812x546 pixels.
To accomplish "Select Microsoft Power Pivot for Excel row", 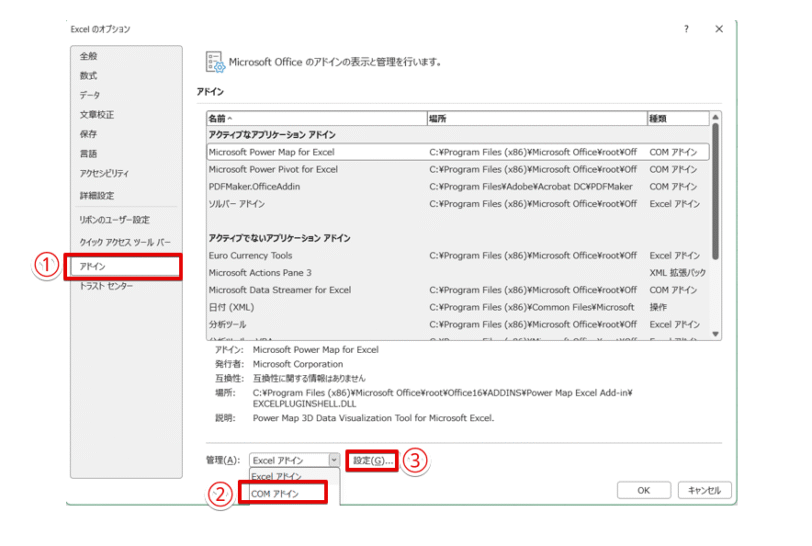I will pos(457,169).
